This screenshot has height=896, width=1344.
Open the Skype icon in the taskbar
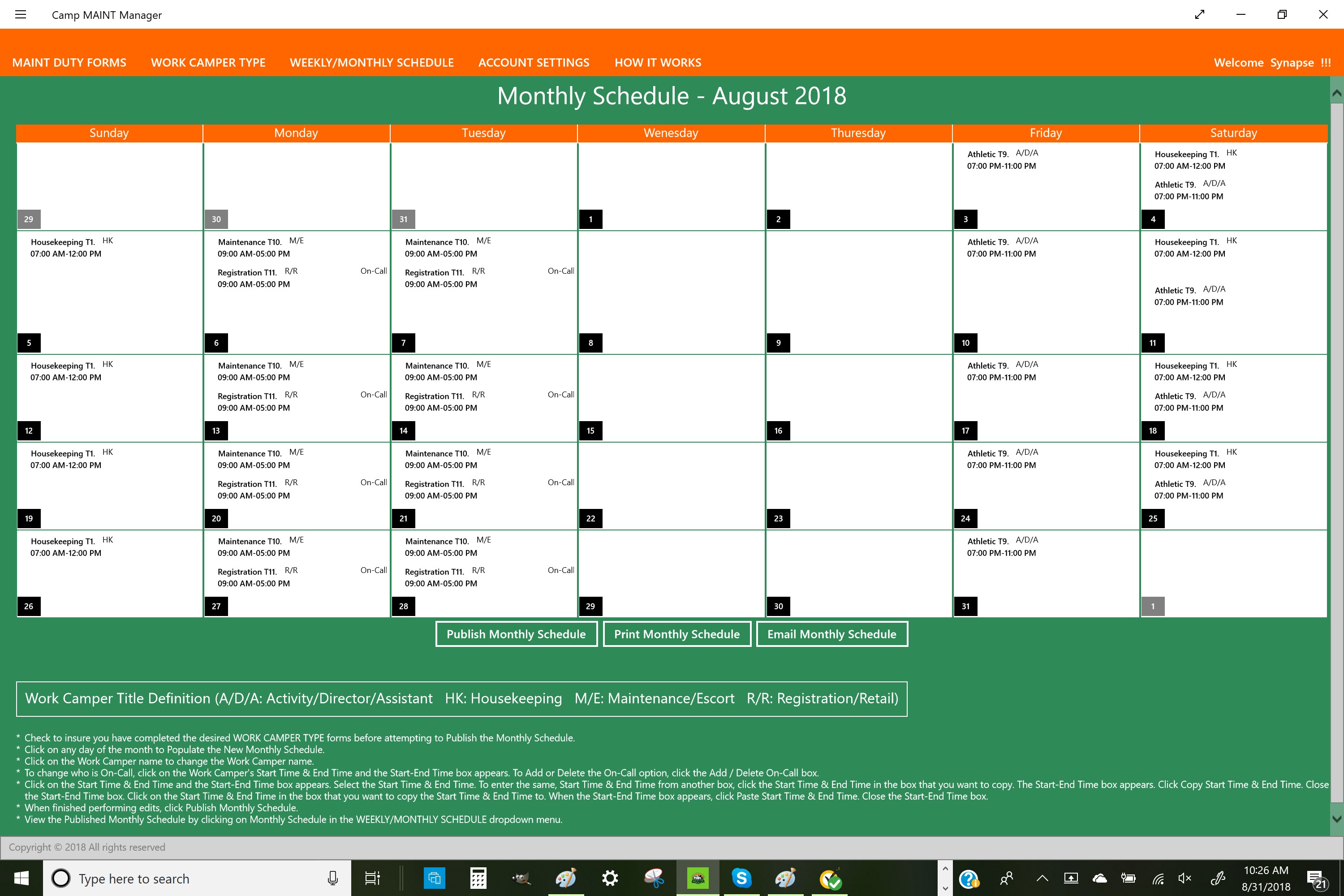point(741,878)
